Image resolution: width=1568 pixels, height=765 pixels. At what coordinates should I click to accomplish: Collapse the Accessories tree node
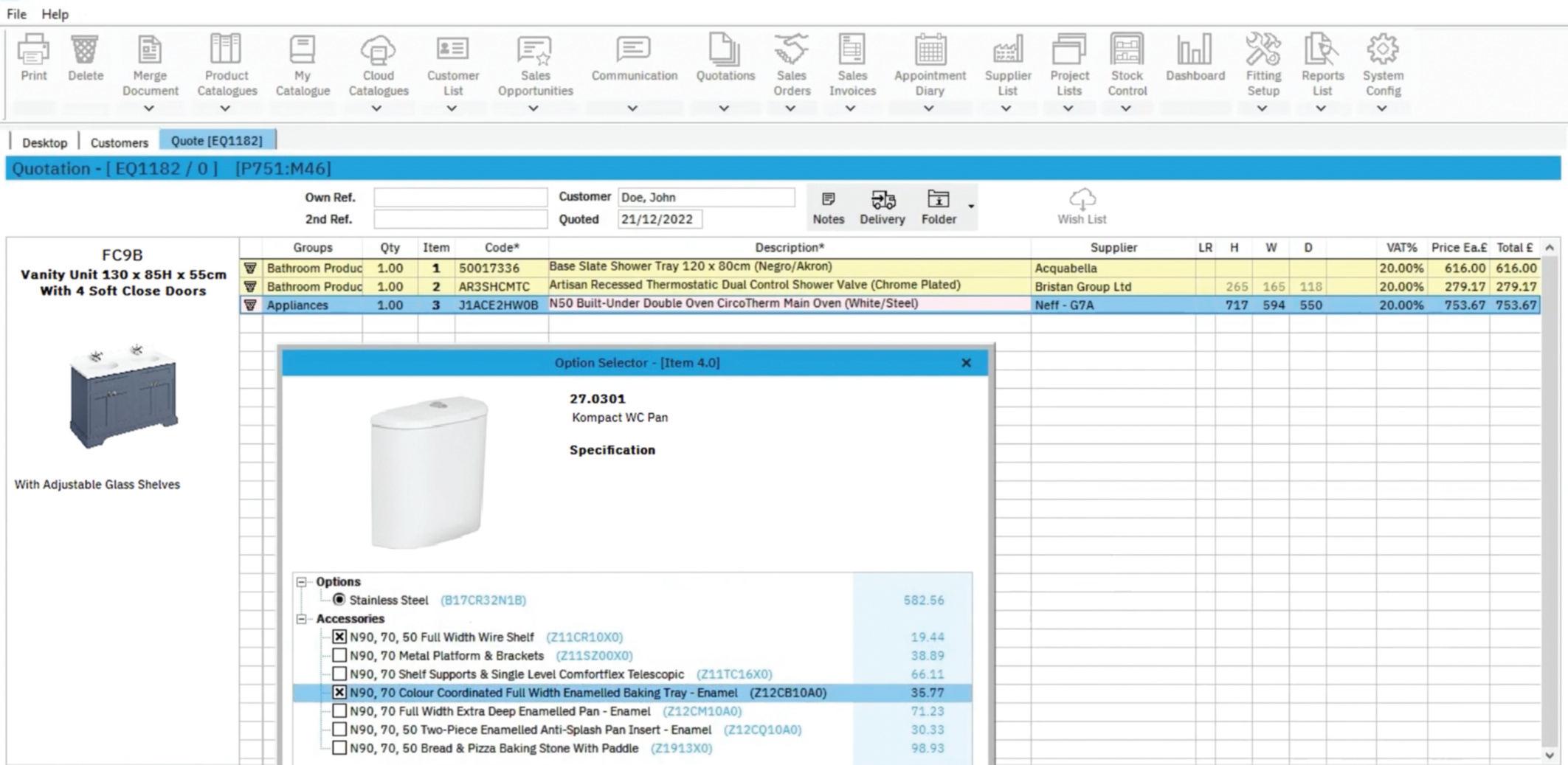[x=302, y=619]
